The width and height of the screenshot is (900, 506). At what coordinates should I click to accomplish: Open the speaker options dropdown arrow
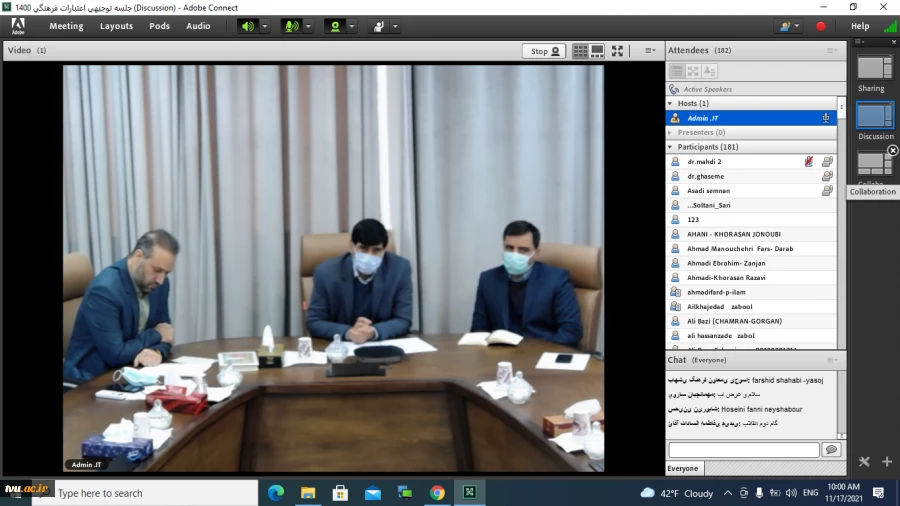(x=265, y=26)
